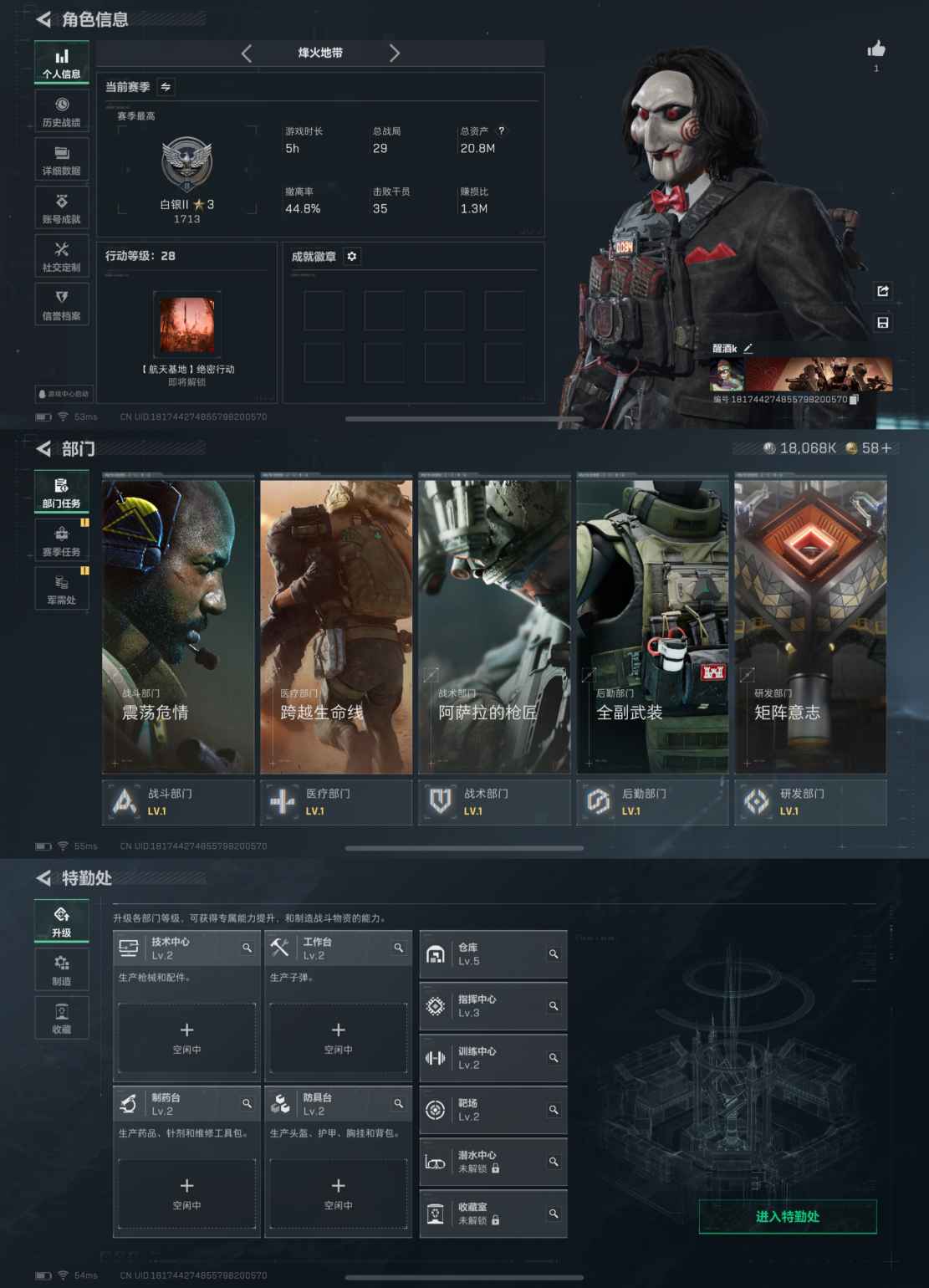The image size is (929, 1288).
Task: Select the 制造 tab in 特勤处
Action: (62, 970)
